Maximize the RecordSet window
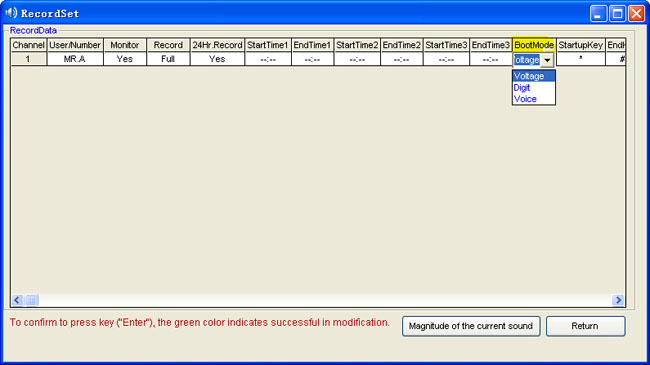The height and width of the screenshot is (365, 650). pos(617,14)
